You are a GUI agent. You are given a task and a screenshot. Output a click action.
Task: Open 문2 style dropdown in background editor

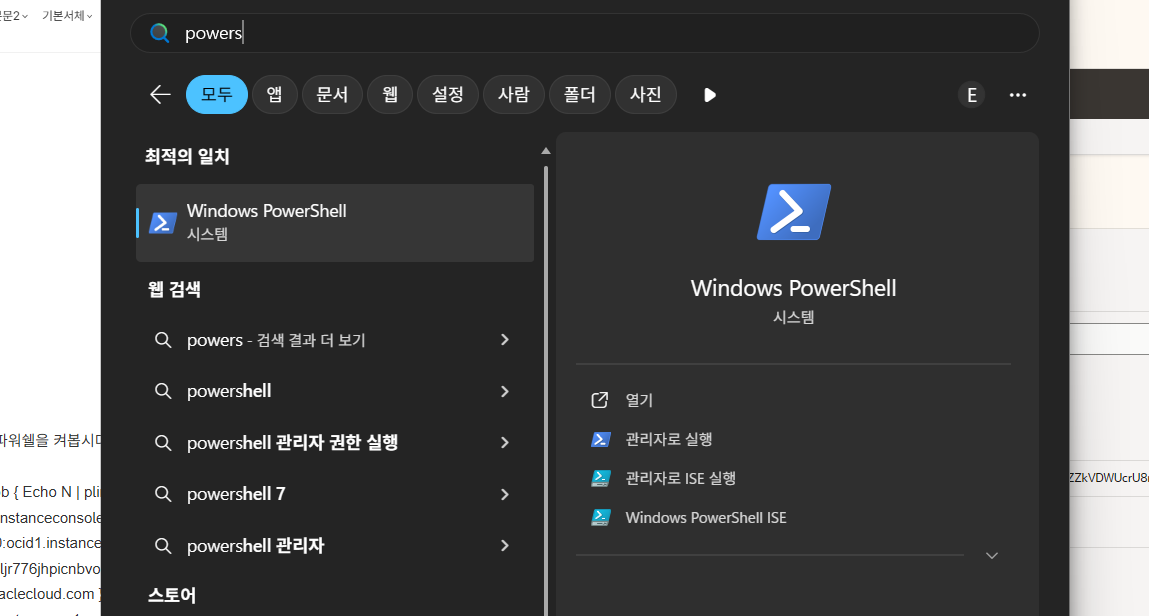coord(14,15)
